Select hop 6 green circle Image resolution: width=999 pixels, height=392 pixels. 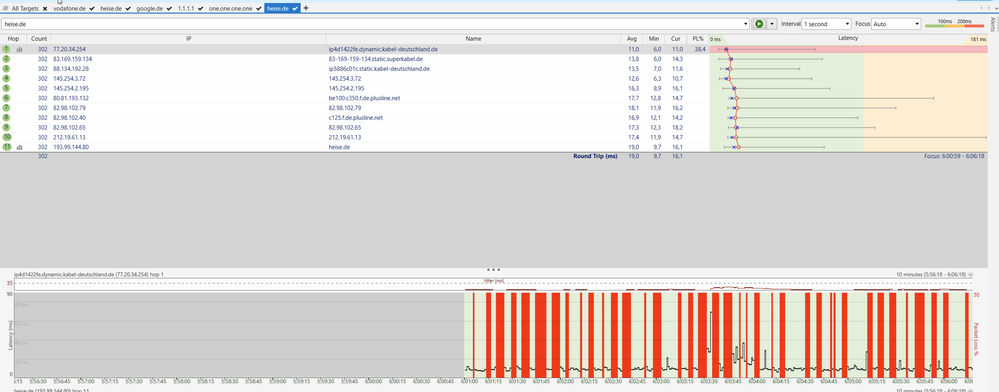(6, 98)
